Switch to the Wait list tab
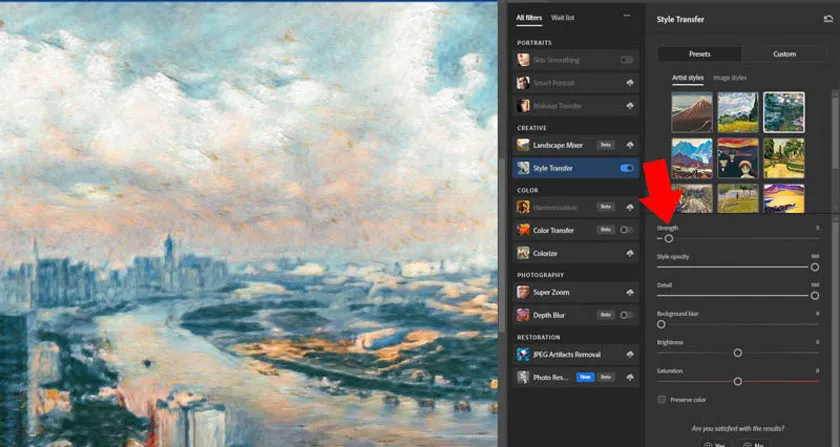 (x=563, y=18)
